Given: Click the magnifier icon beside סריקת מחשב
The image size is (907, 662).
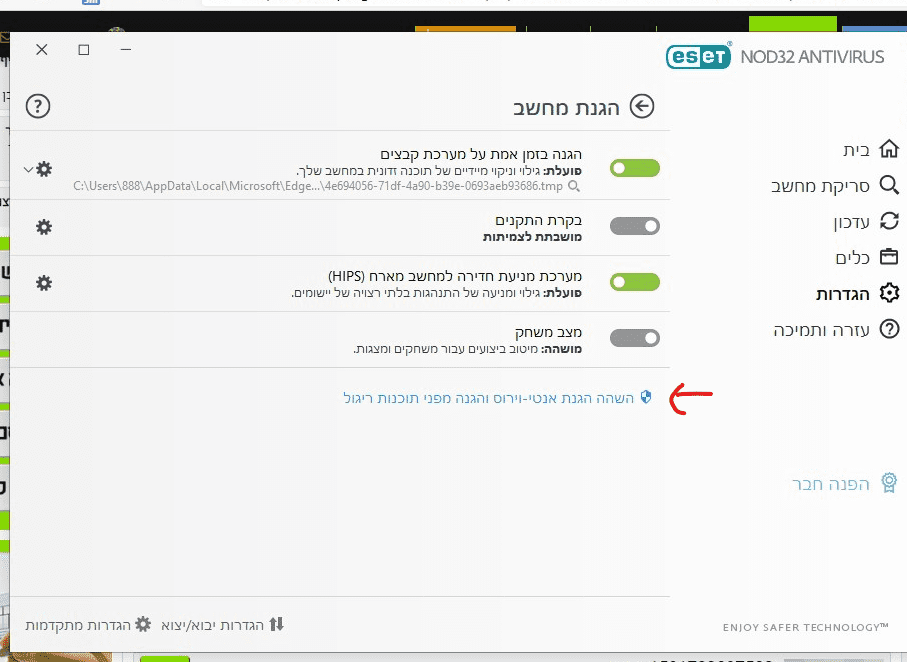Looking at the screenshot, I should (889, 185).
